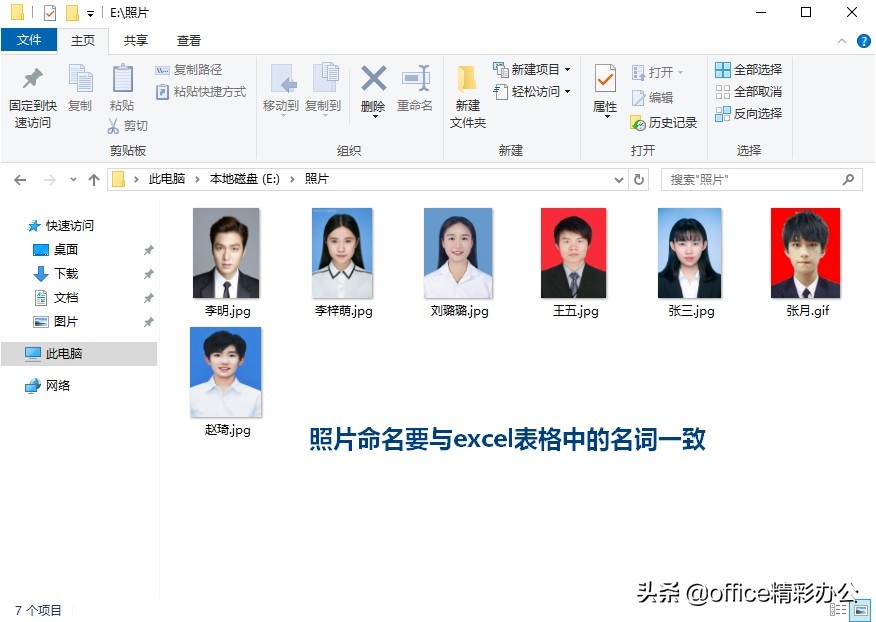Open the 张三.jpg photo thumbnail
The height and width of the screenshot is (622, 876).
[x=689, y=254]
